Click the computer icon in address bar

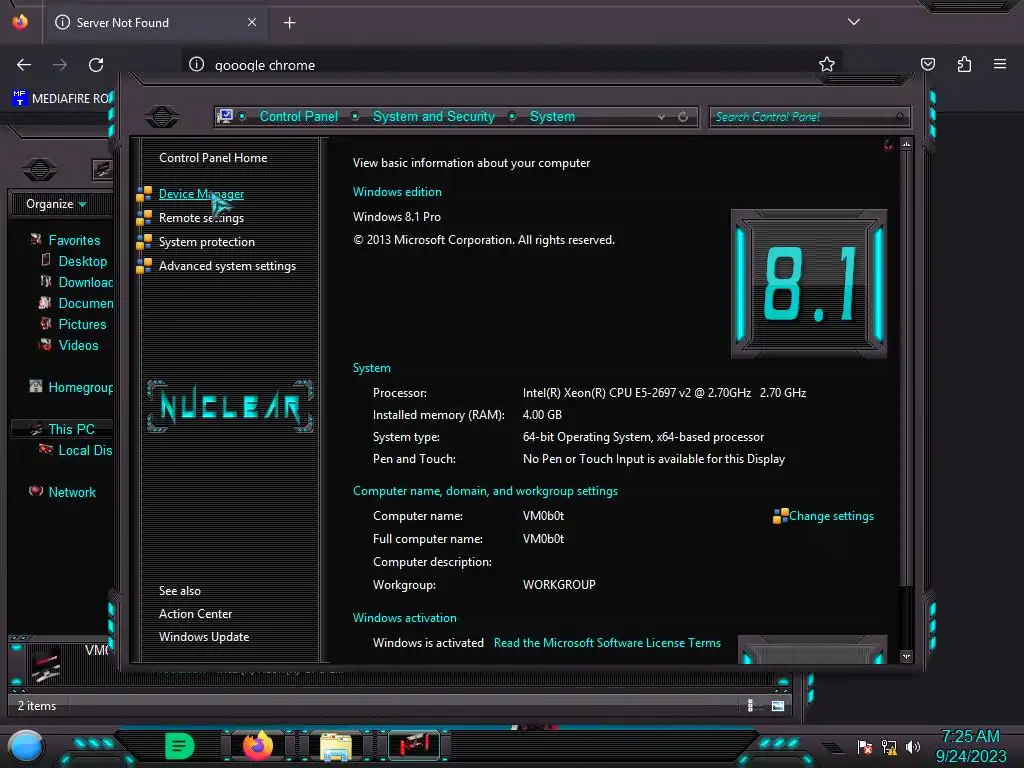[225, 116]
